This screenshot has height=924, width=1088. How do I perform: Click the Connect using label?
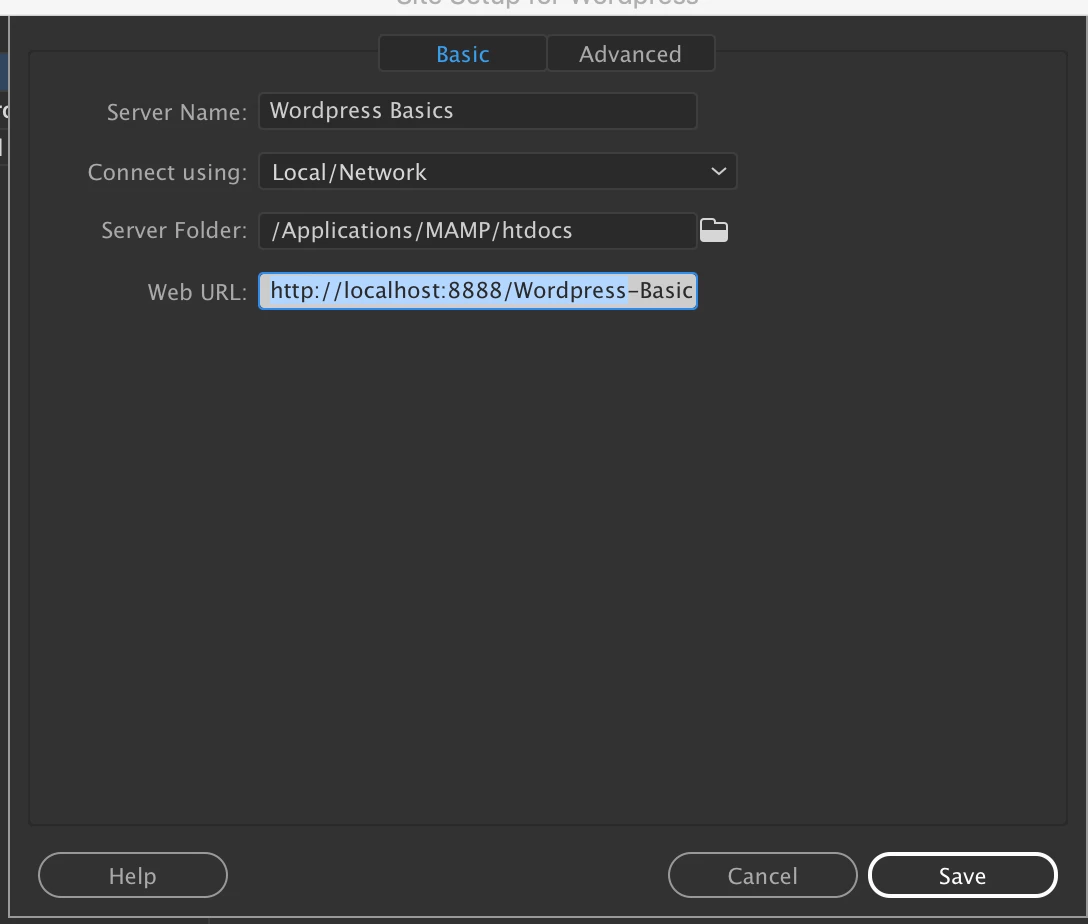(167, 172)
